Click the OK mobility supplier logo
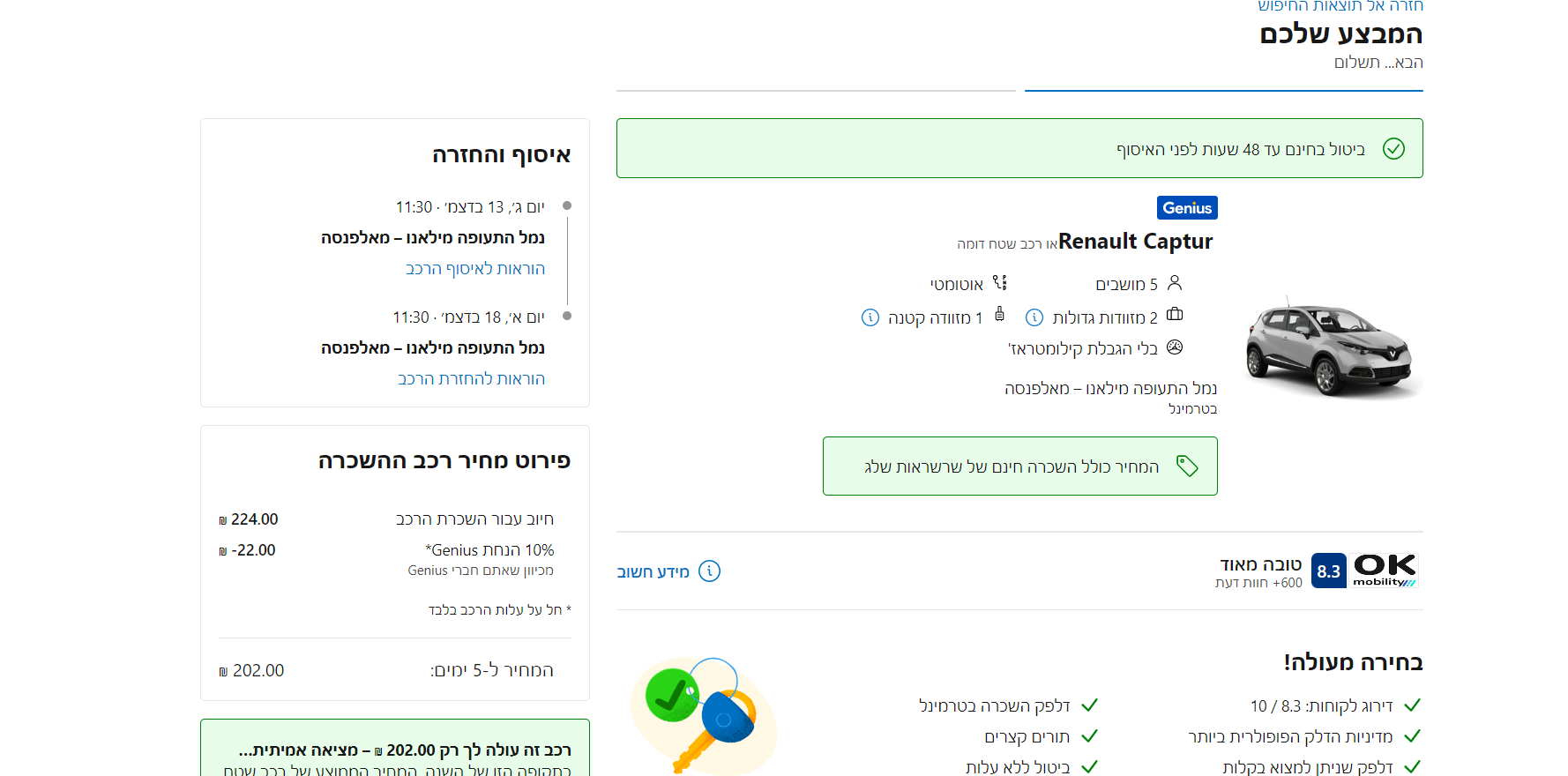 click(x=1385, y=570)
